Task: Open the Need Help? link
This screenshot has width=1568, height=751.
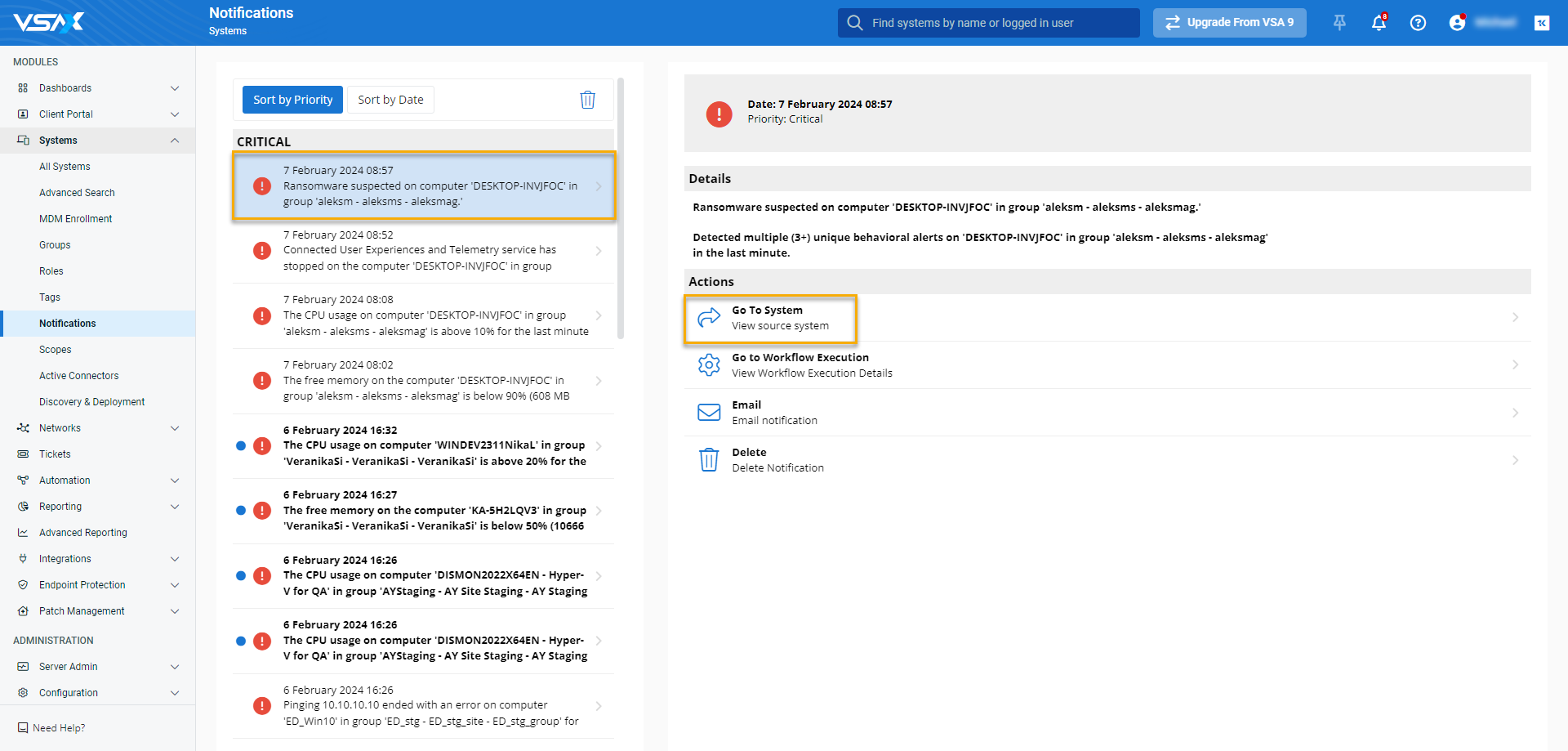Action: [x=58, y=728]
